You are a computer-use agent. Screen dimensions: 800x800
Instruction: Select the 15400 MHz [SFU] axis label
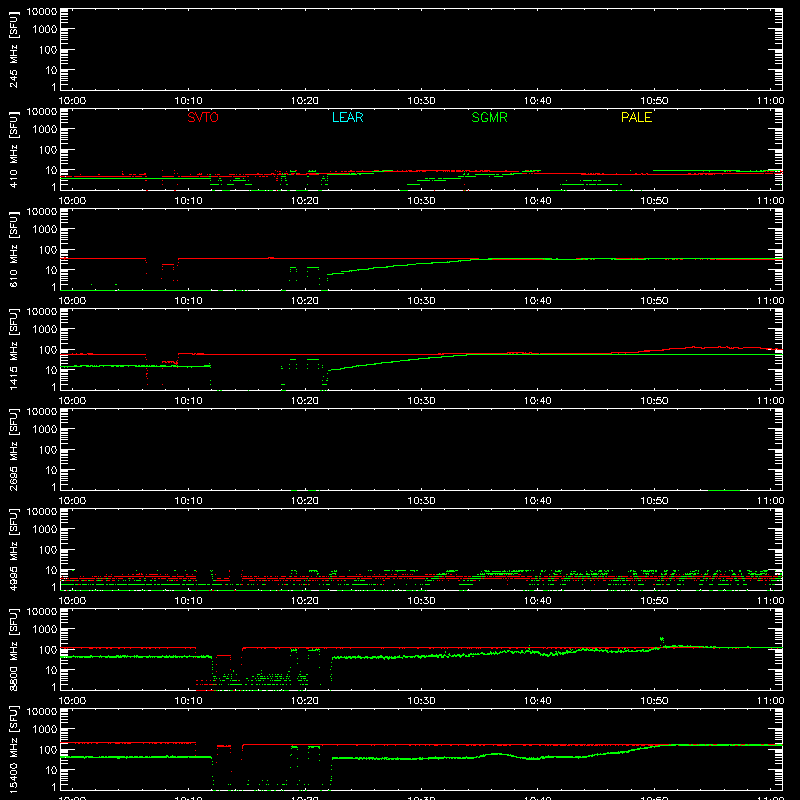13,749
